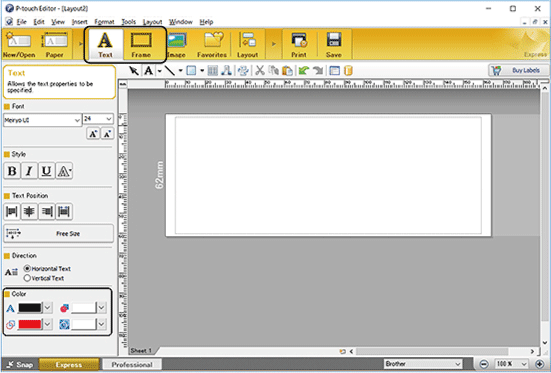Open the Brother printer dropdown
551x373 pixels.
click(423, 364)
